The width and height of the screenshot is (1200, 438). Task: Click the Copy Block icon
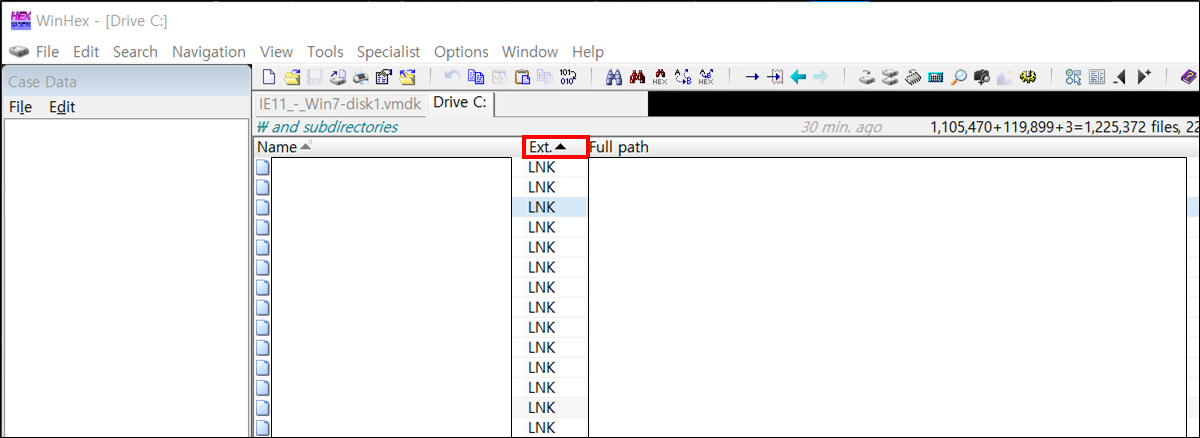click(x=474, y=76)
